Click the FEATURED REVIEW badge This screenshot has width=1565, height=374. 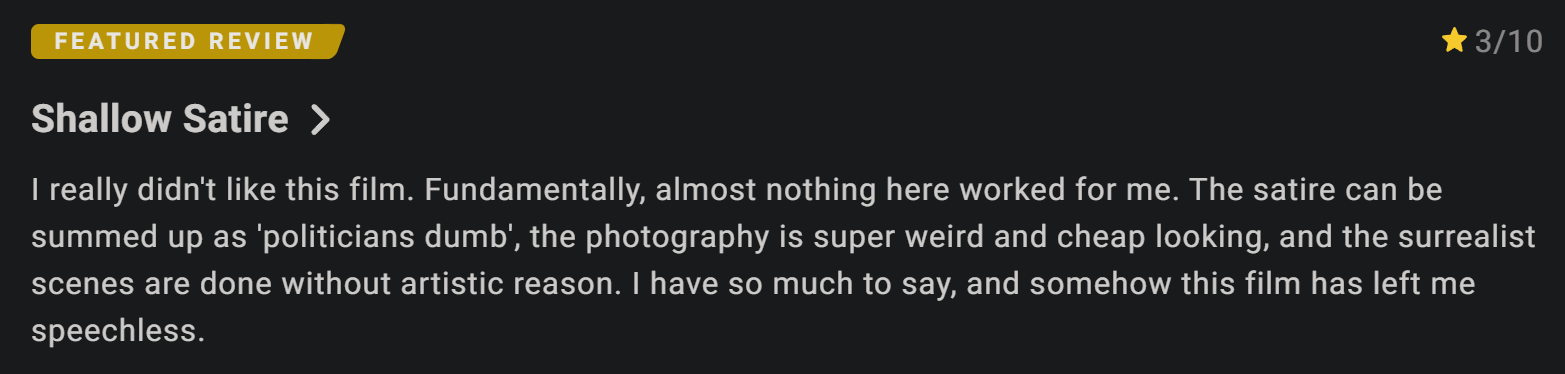[188, 41]
